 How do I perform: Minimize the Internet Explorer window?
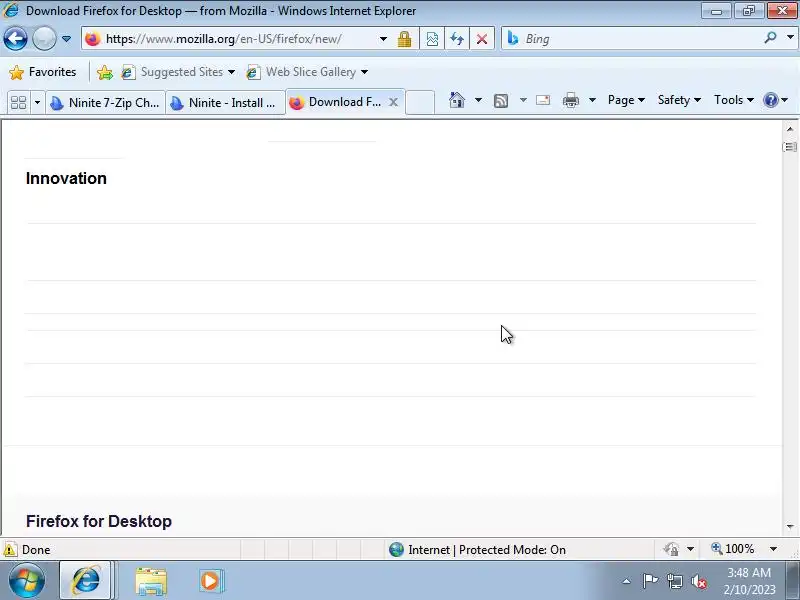[716, 11]
